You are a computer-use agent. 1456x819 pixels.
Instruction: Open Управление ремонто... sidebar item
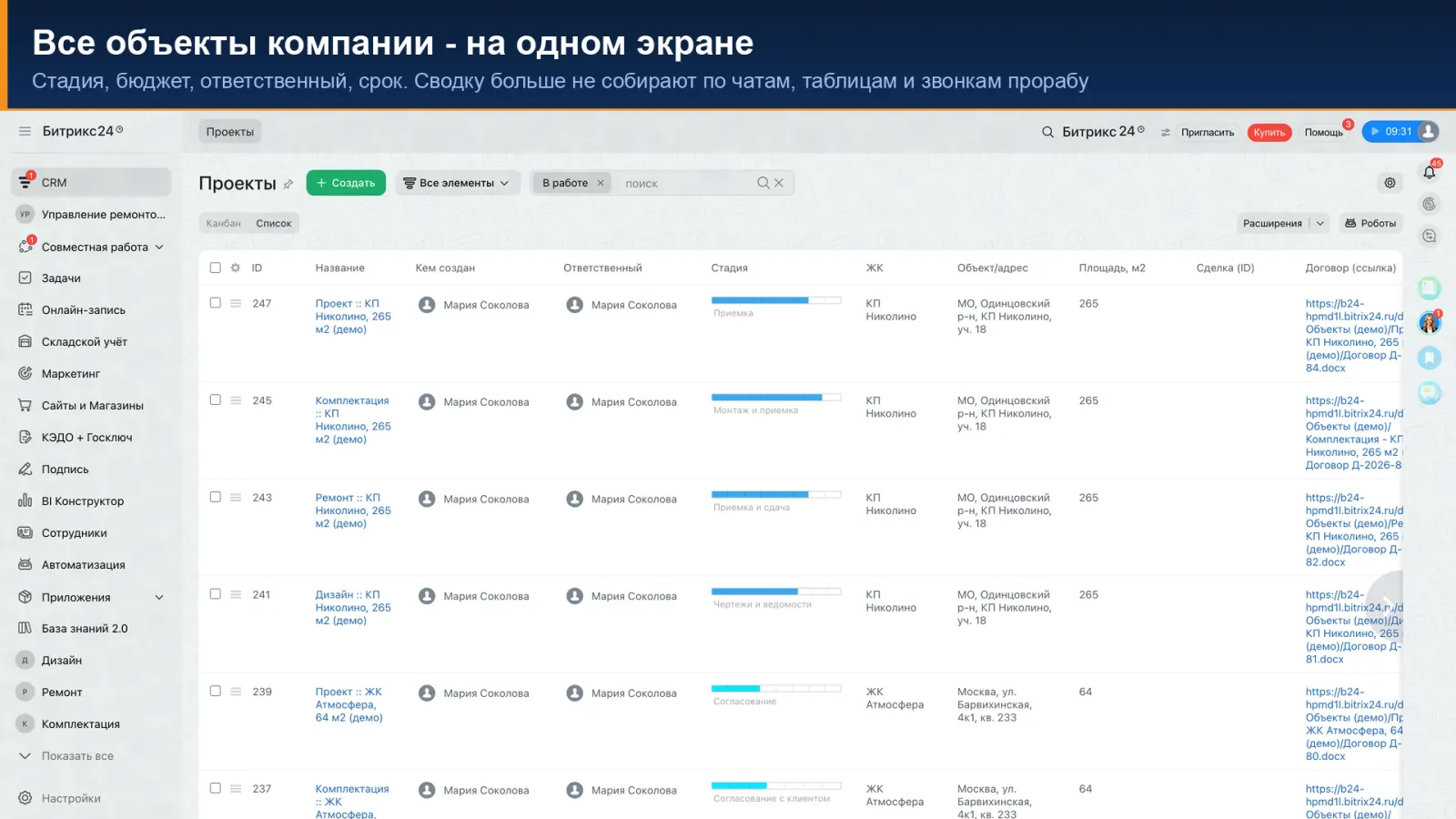(x=92, y=215)
